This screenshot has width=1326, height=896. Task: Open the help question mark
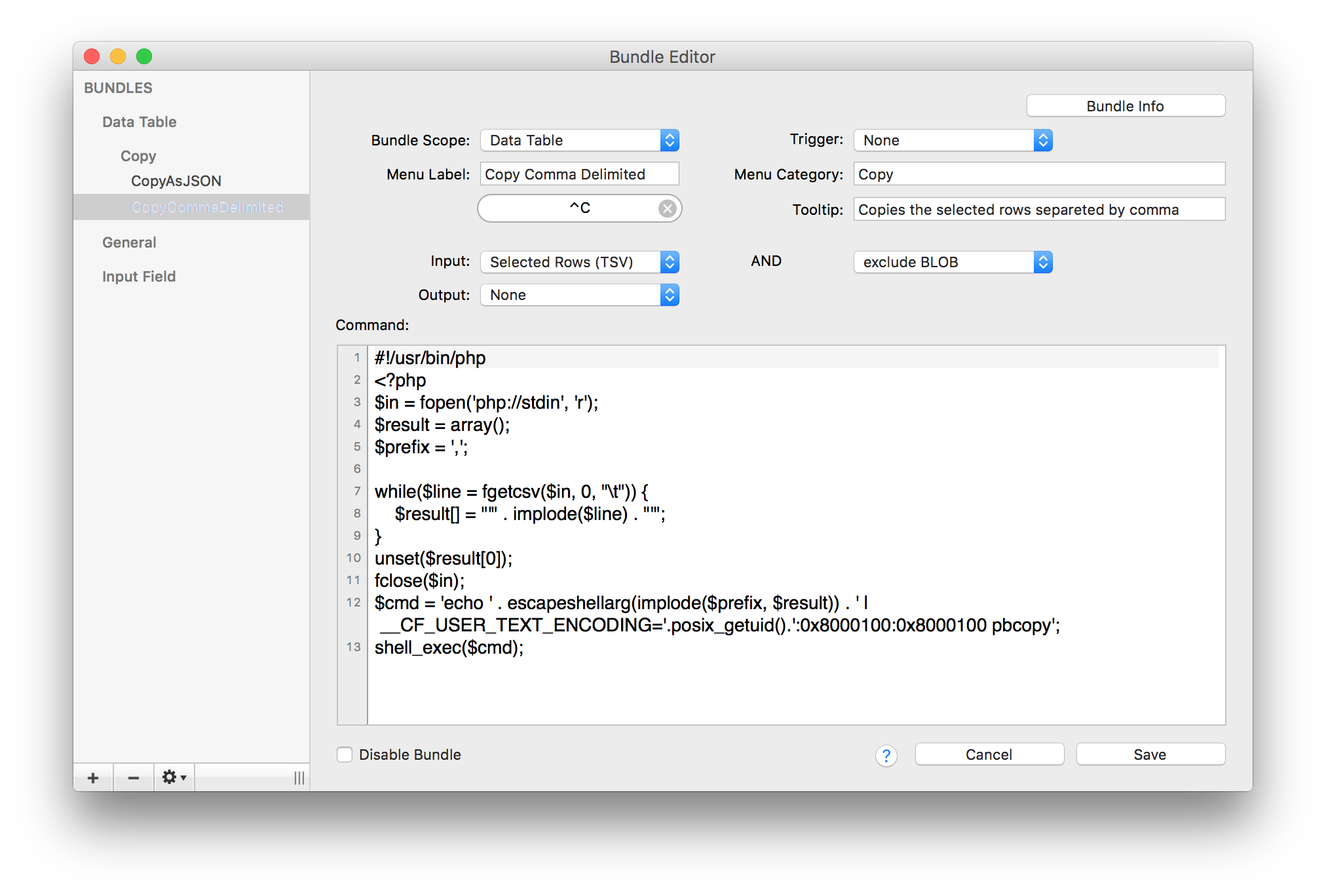click(886, 755)
